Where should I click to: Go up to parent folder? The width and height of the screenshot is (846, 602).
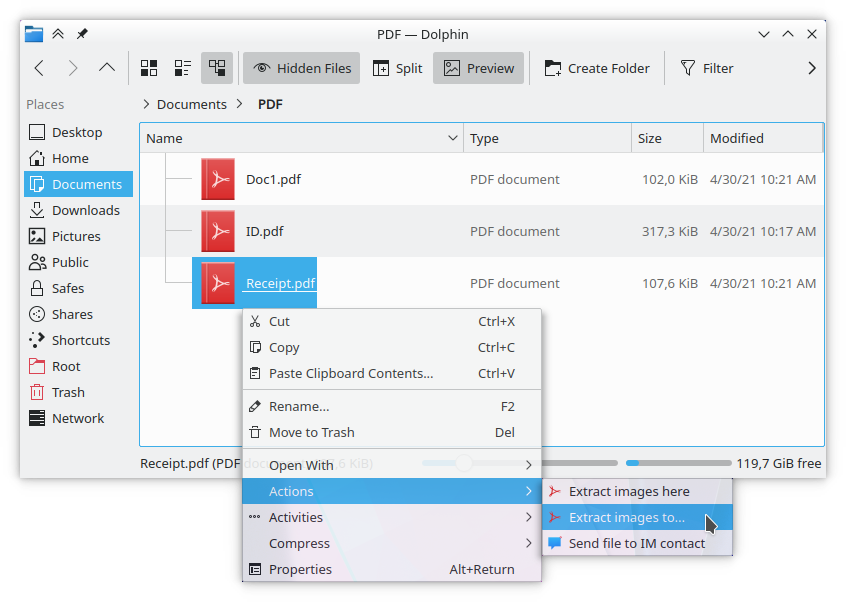tap(107, 68)
